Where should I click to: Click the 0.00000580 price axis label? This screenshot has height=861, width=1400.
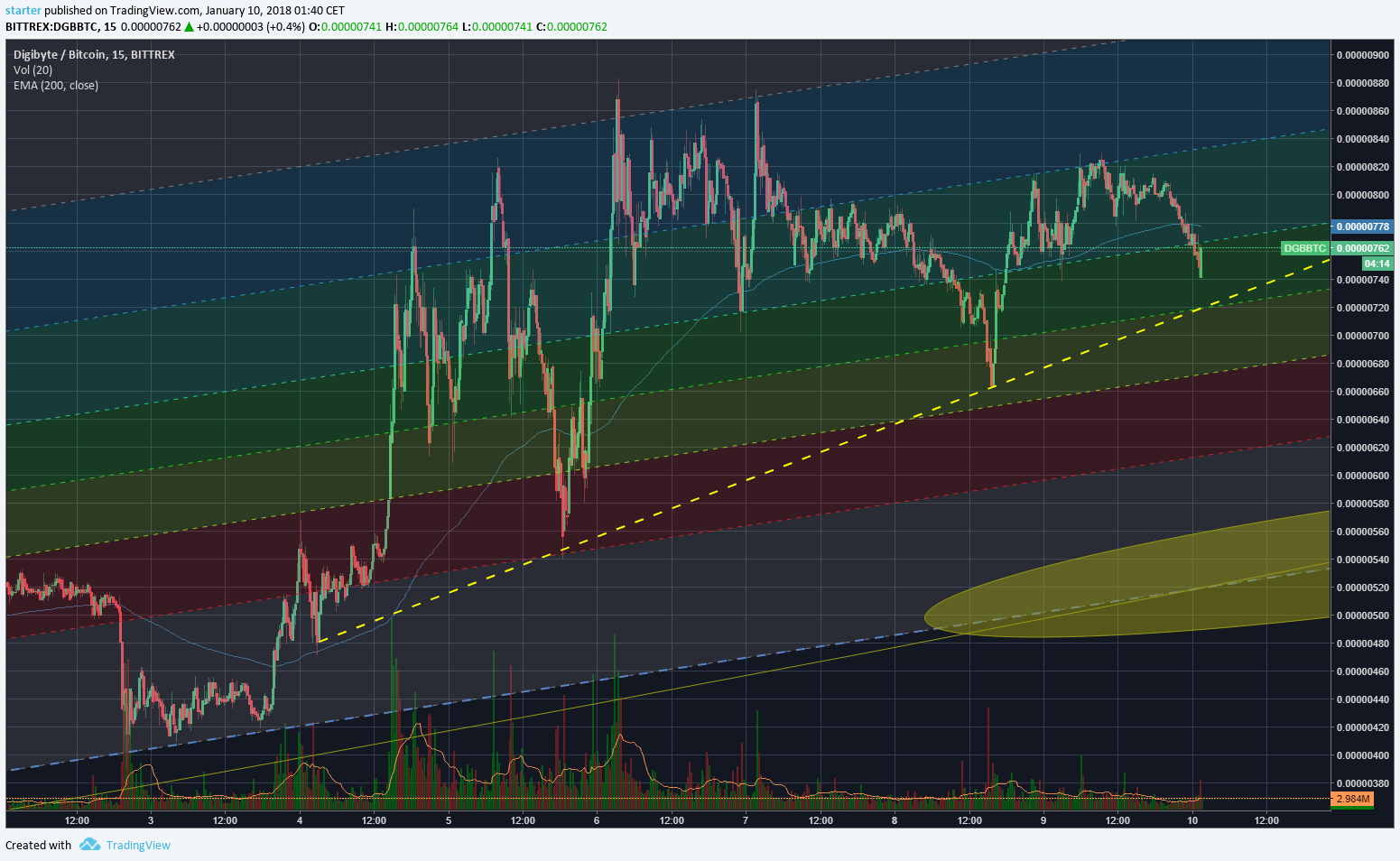click(x=1363, y=504)
